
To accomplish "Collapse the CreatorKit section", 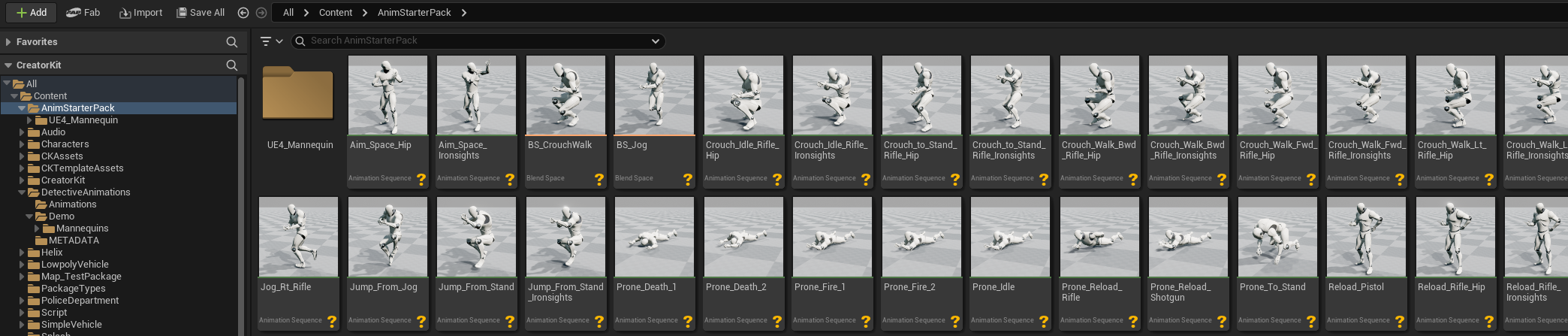I will coord(8,65).
